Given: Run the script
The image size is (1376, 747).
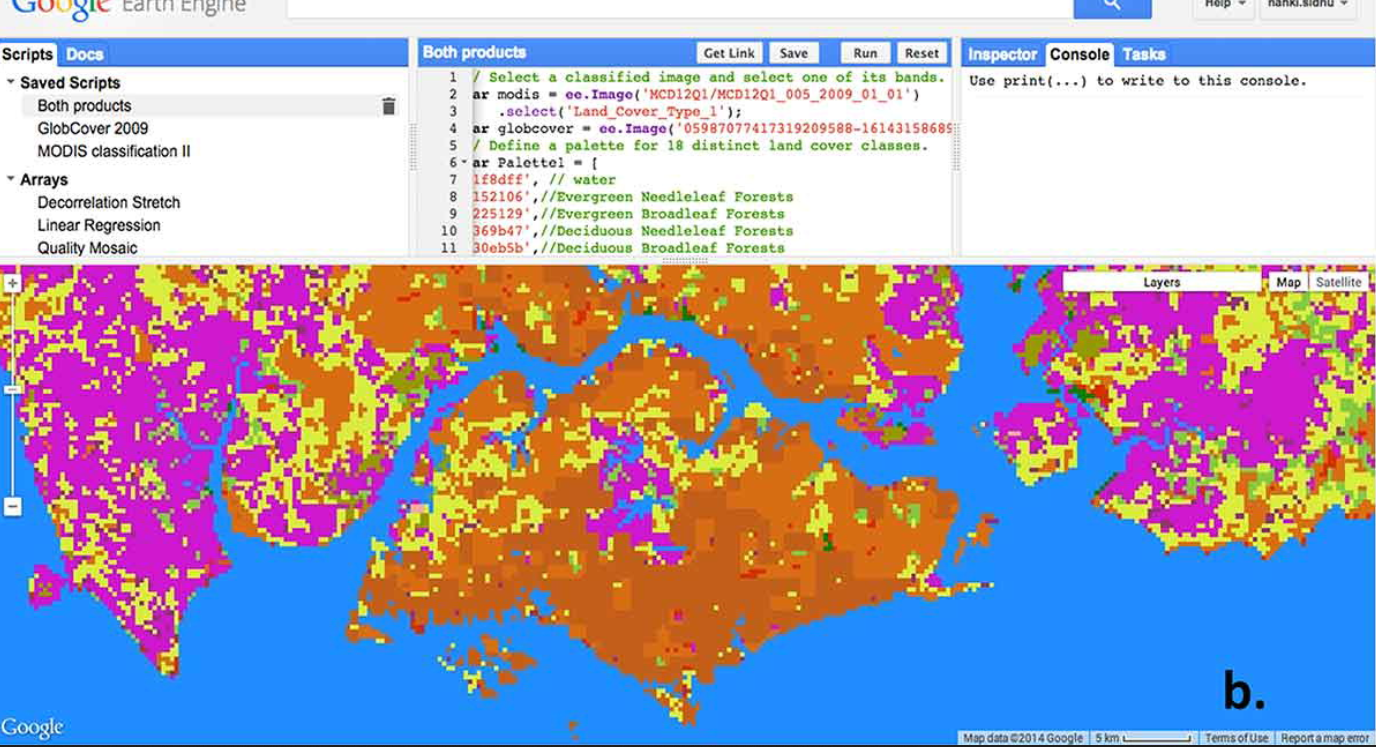Looking at the screenshot, I should [865, 54].
